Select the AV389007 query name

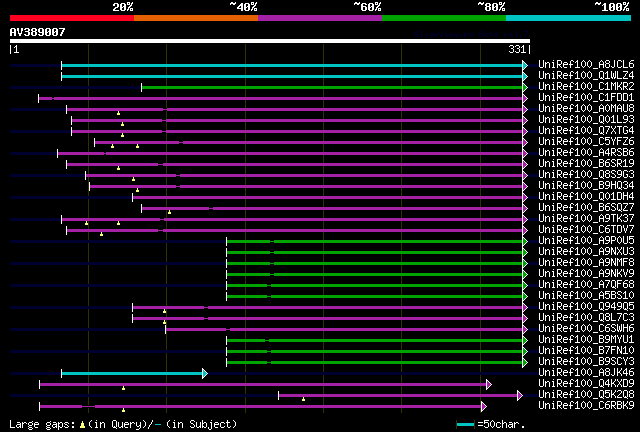[38, 32]
